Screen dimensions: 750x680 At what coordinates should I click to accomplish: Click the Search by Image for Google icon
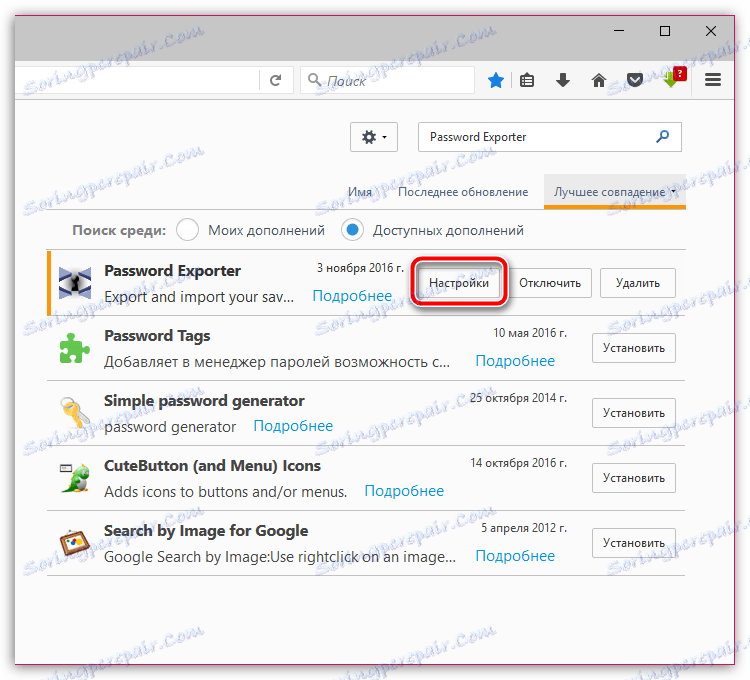coord(75,543)
